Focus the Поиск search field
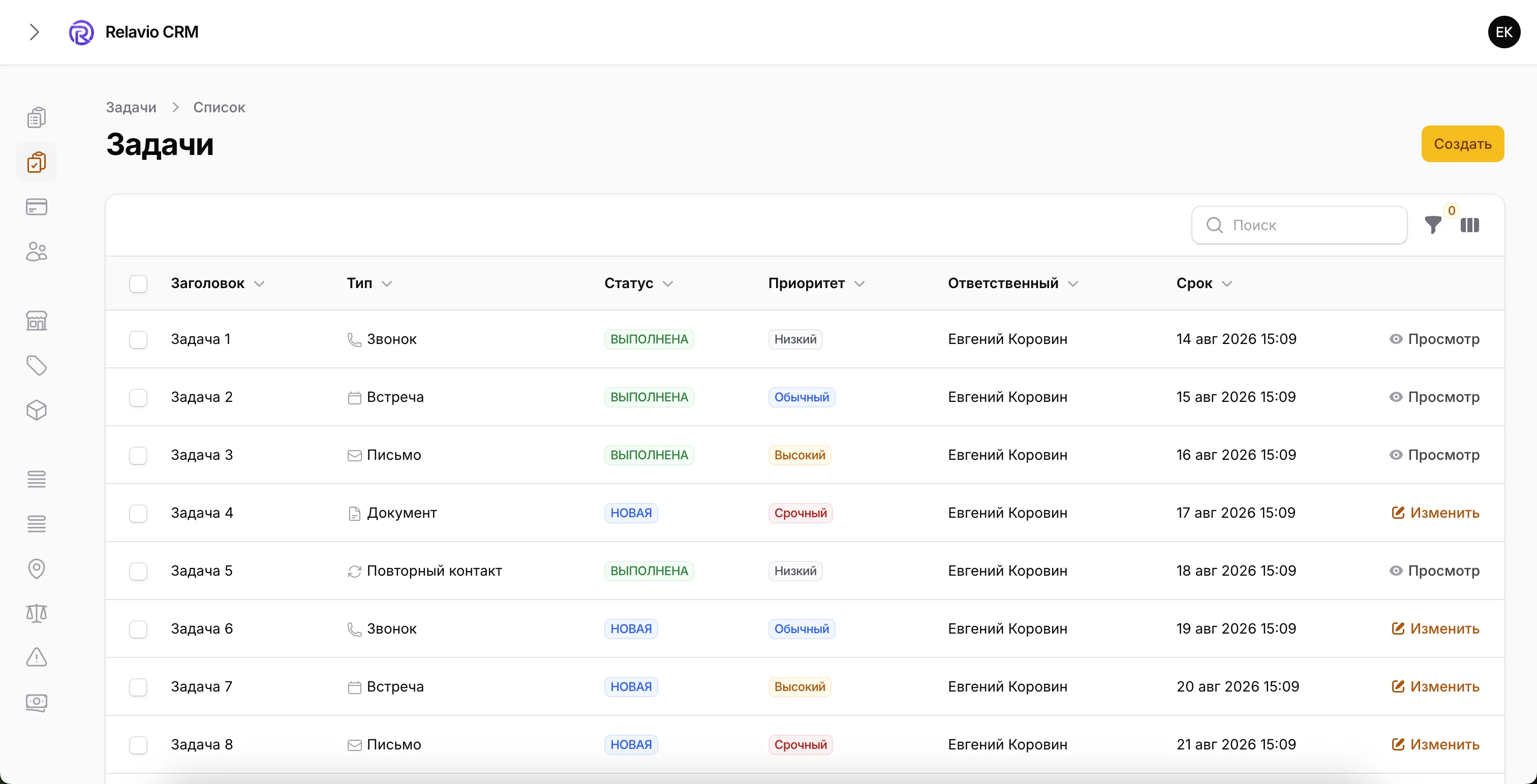1537x784 pixels. point(1299,225)
